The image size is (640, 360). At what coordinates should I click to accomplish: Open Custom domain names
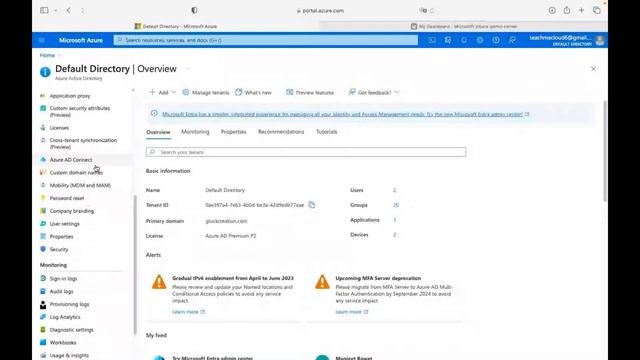(x=76, y=173)
